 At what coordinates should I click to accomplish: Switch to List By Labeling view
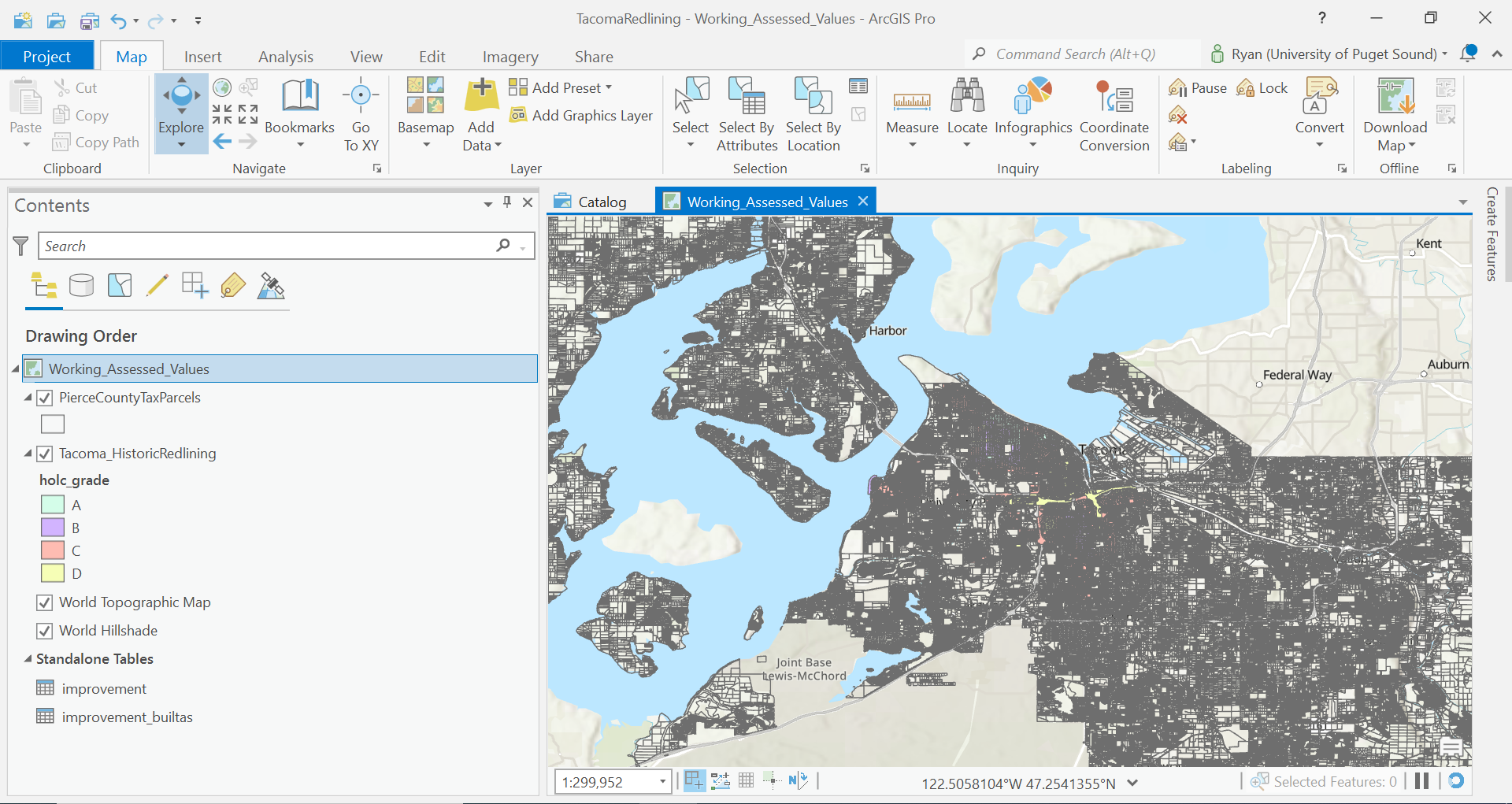pos(233,285)
